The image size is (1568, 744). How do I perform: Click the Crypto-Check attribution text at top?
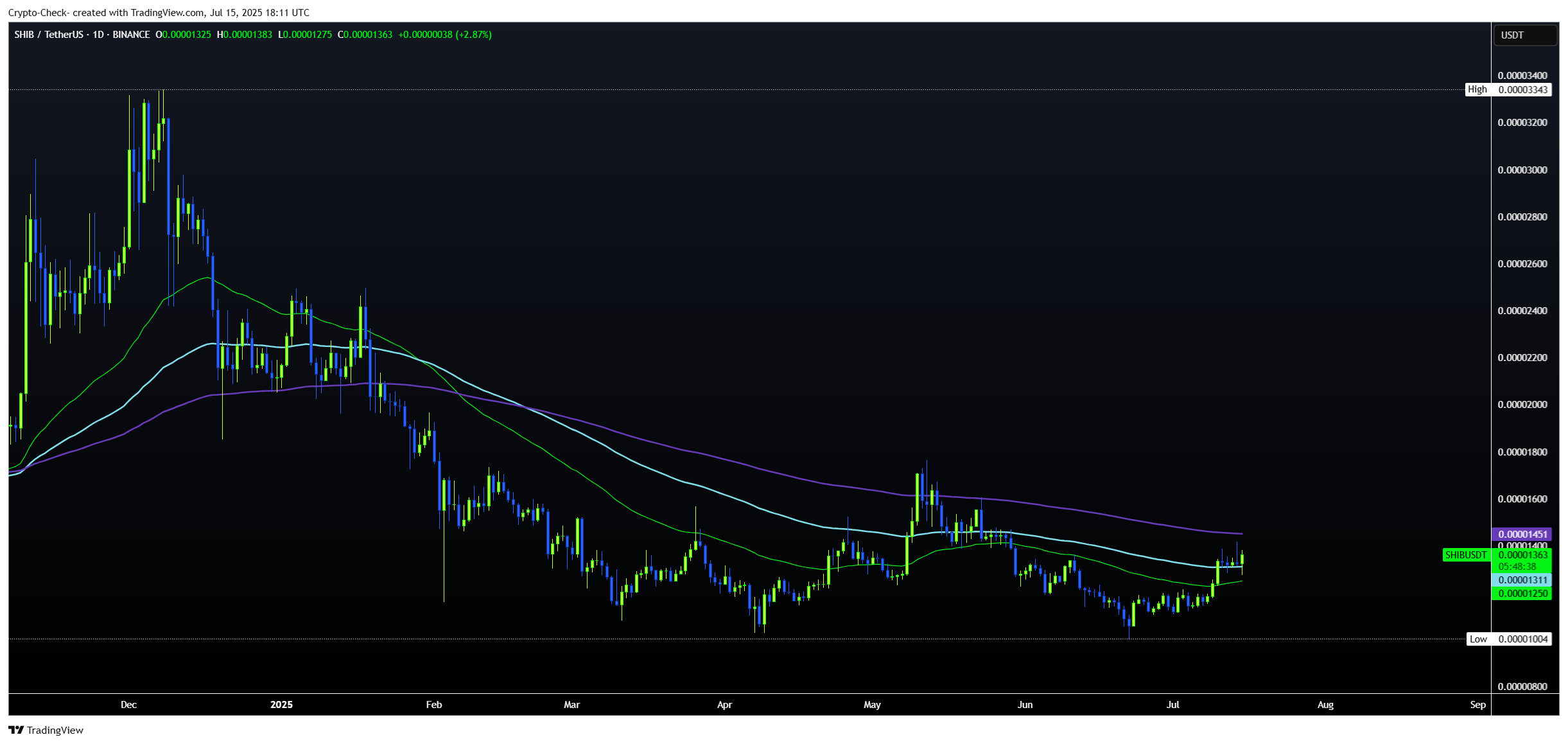pos(159,12)
